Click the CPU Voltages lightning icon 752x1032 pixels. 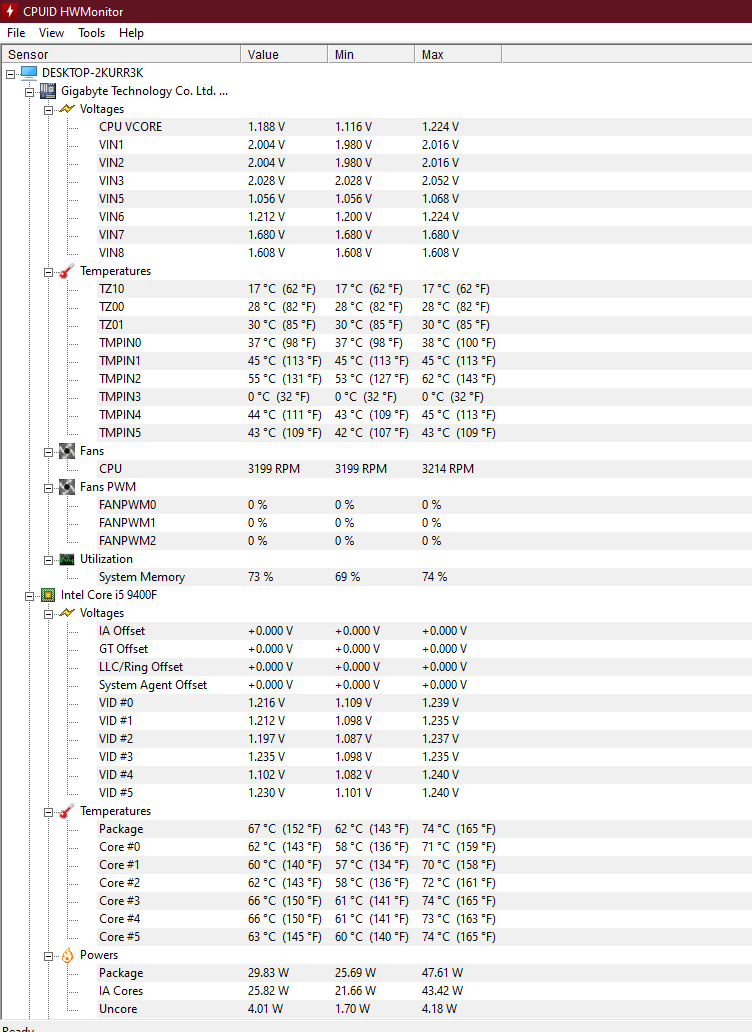point(66,613)
